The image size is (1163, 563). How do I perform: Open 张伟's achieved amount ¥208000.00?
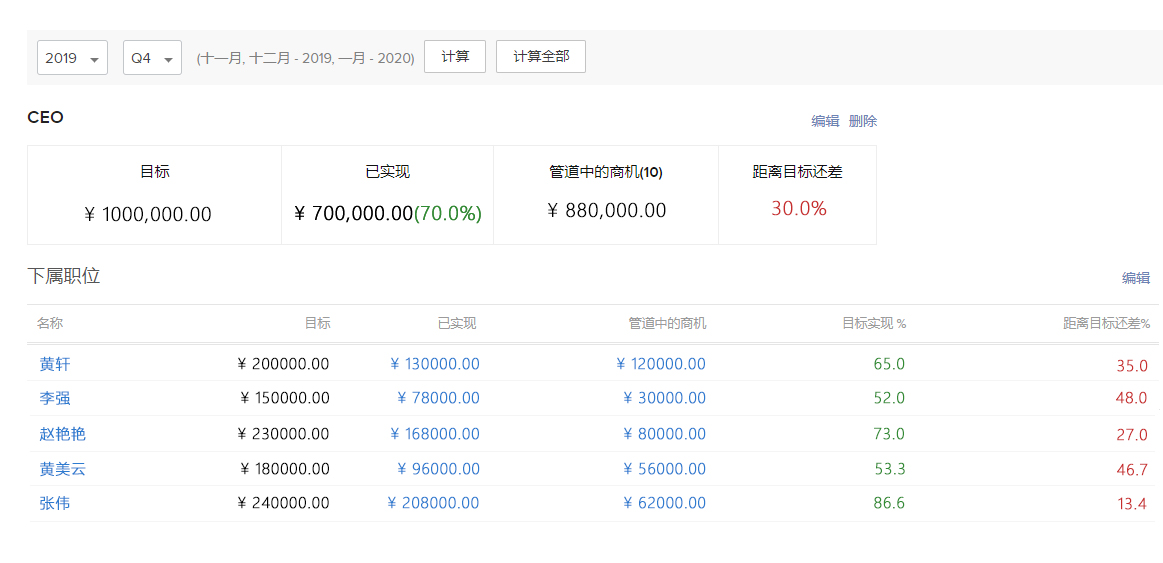(x=433, y=503)
